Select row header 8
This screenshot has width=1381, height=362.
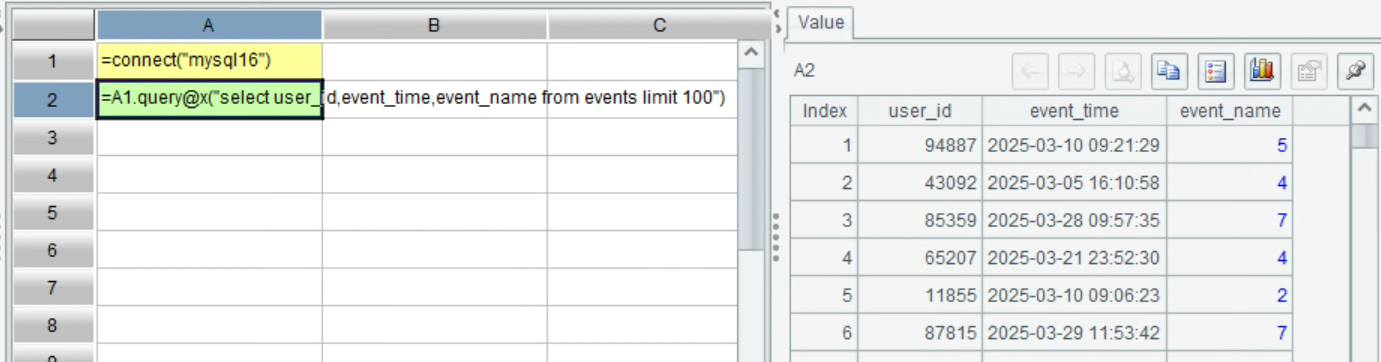[x=53, y=325]
